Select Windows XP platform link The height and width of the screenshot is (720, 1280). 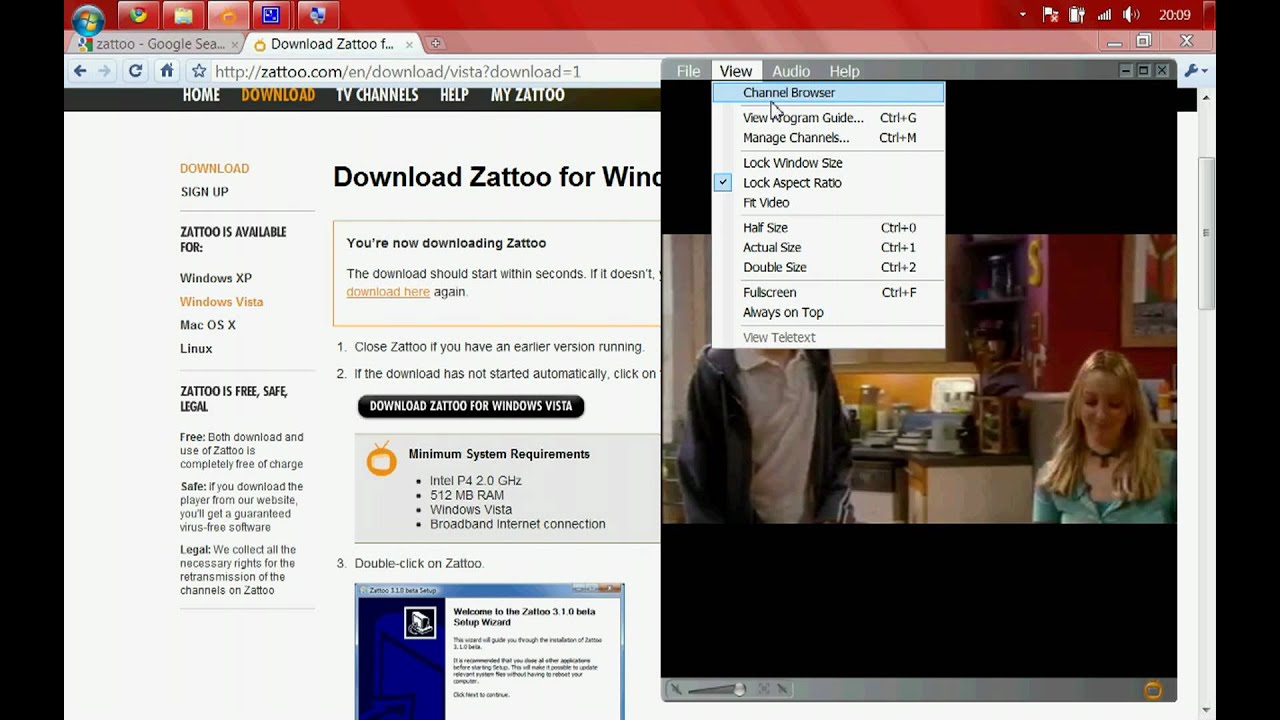pos(216,278)
